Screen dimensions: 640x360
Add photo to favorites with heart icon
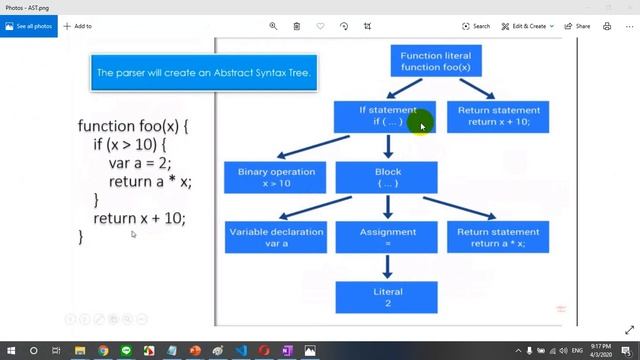[320, 26]
